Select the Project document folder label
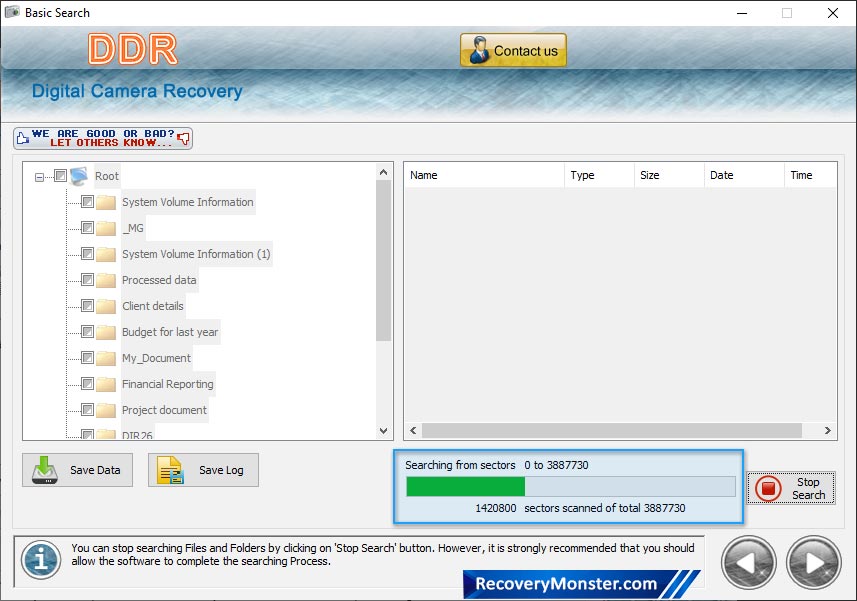Screen dimensions: 857x601 (x=165, y=410)
